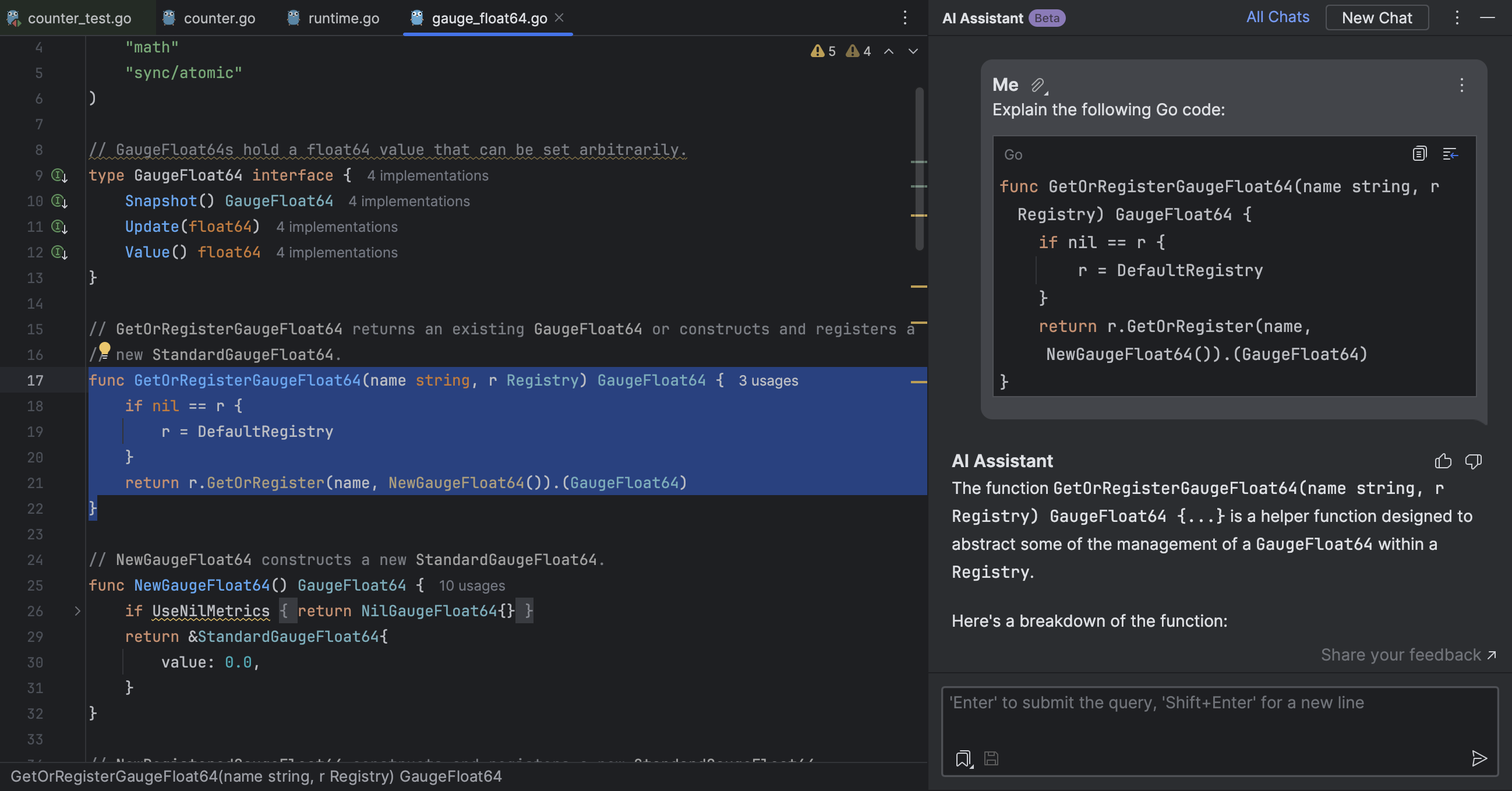Jump to previous highlighted problem arrow

coord(889,51)
